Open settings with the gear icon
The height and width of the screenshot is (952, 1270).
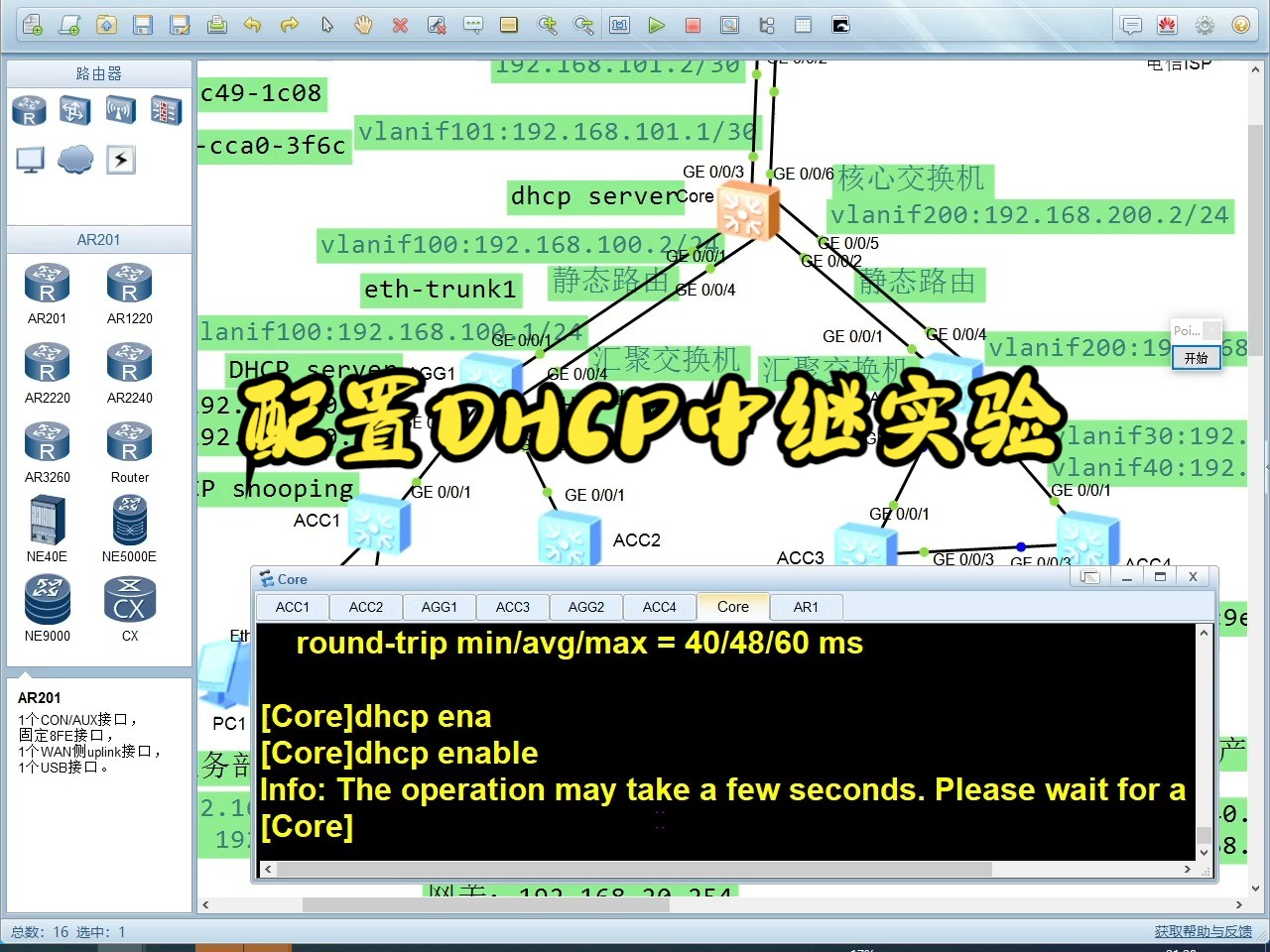click(x=1205, y=25)
